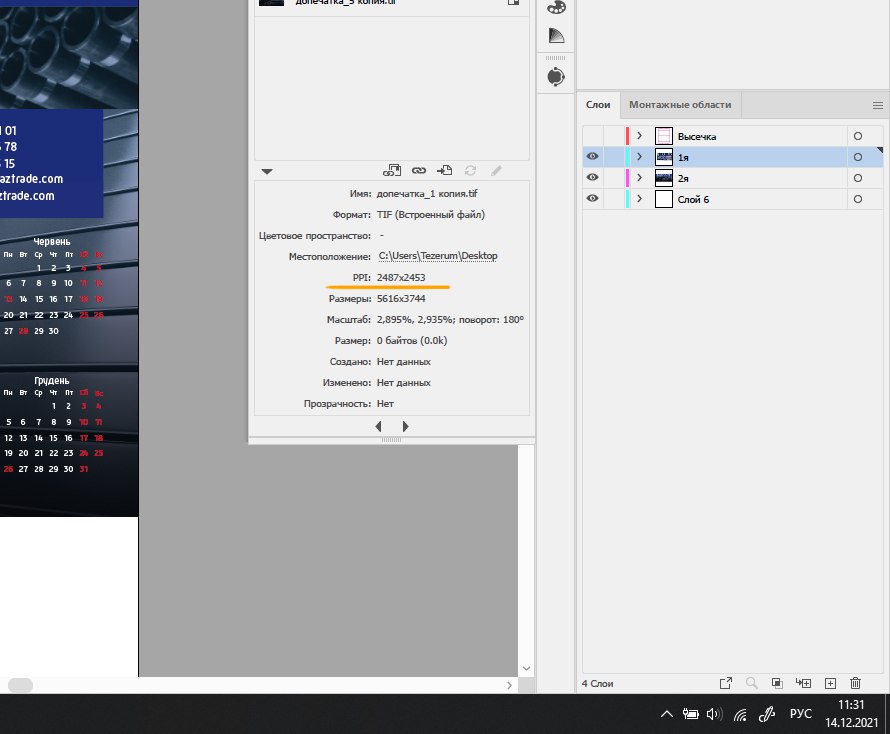The width and height of the screenshot is (890, 734).
Task: Click the Relink chain icon
Action: point(419,170)
